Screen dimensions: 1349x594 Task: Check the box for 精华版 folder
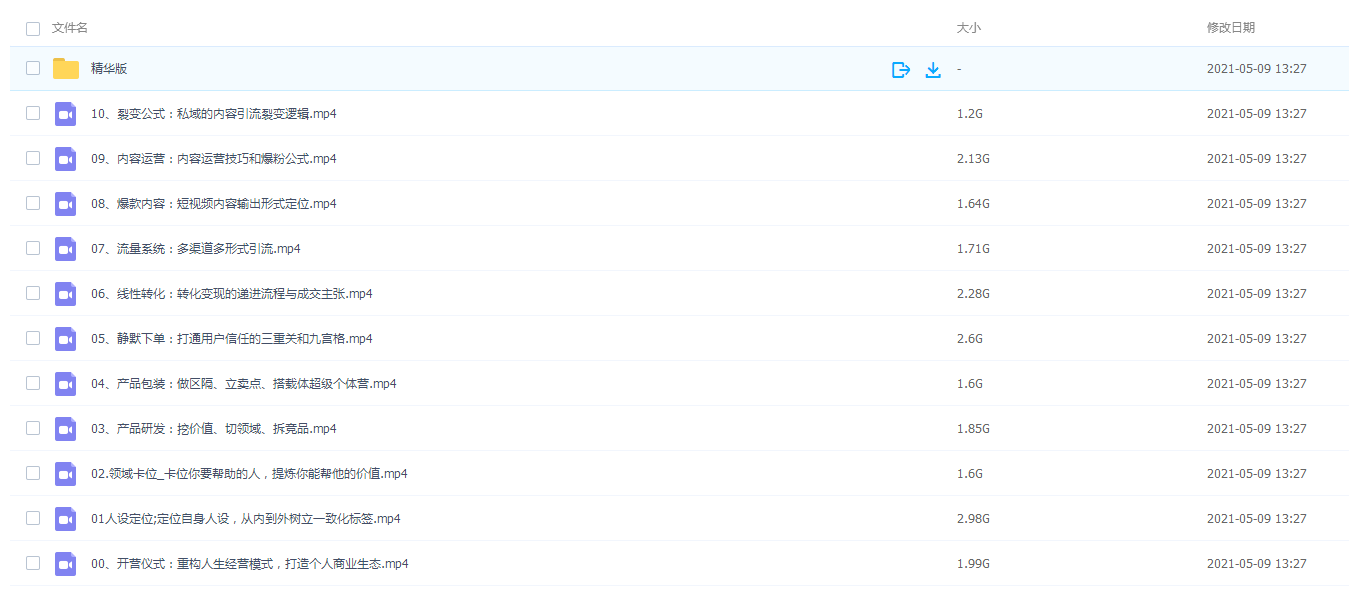point(33,68)
